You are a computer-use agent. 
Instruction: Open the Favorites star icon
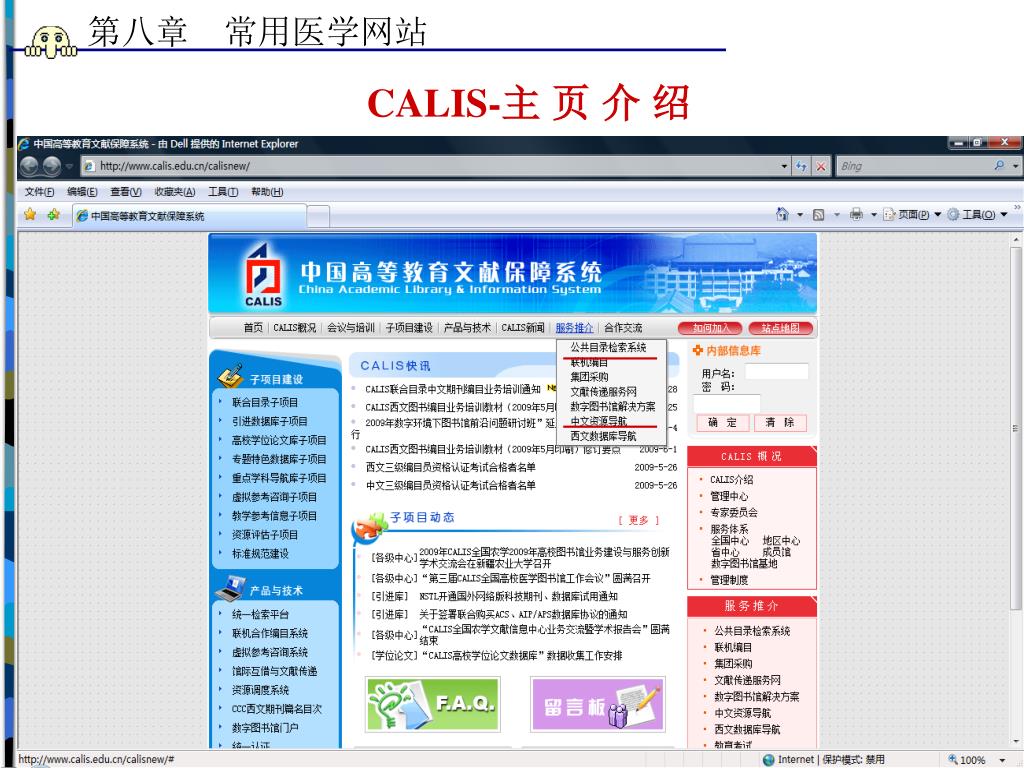click(30, 214)
